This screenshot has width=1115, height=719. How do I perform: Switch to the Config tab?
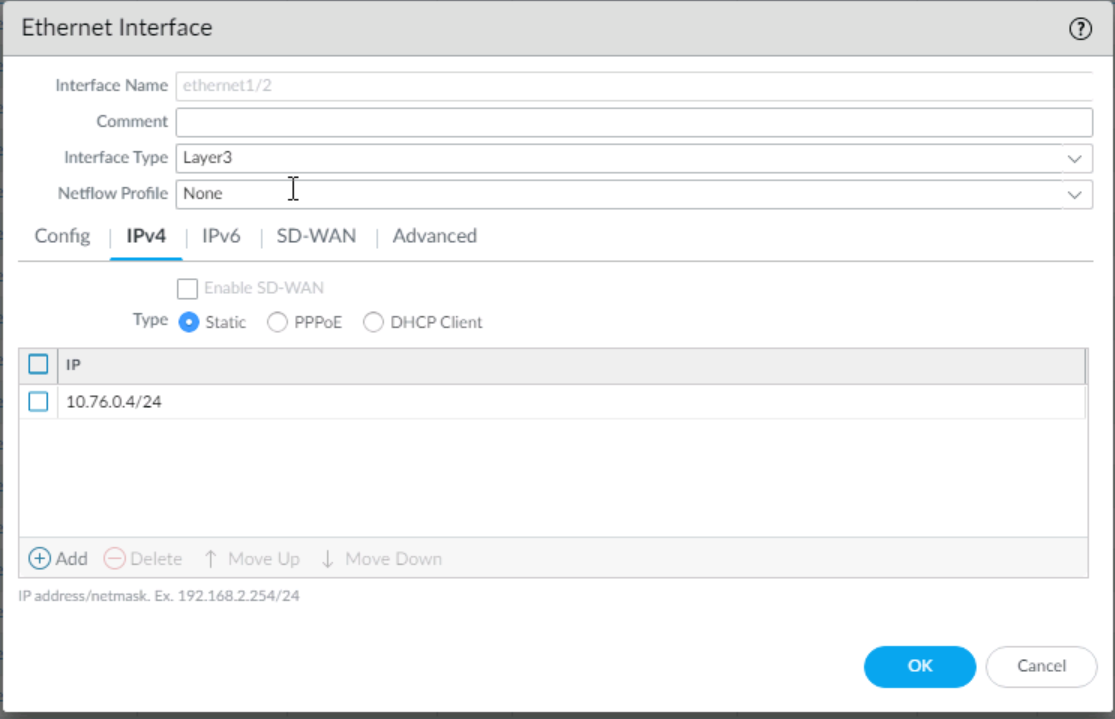coord(62,237)
